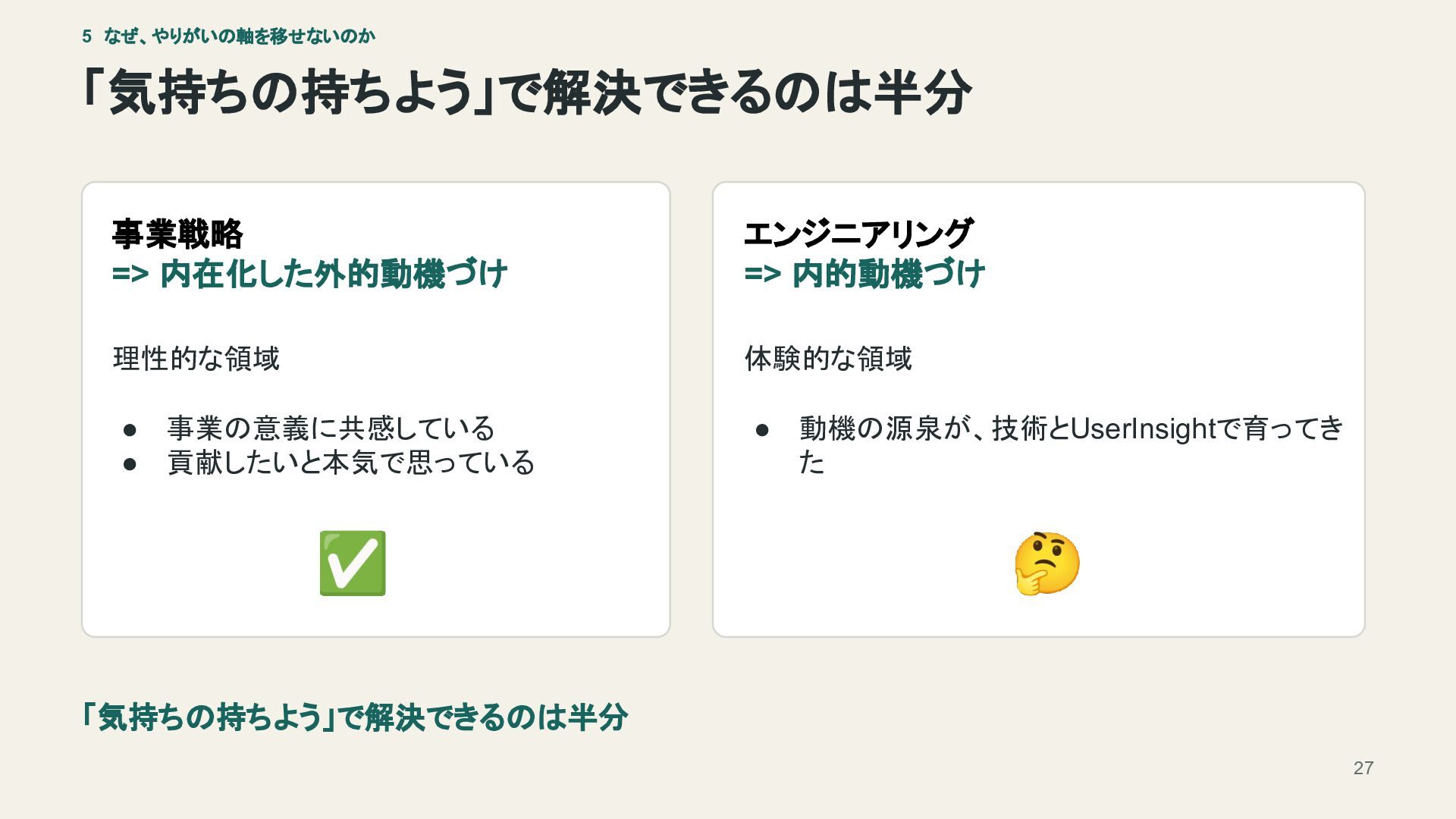The height and width of the screenshot is (819, 1456).
Task: Click the bullet 貢献したいと本気で思っている
Action: coord(351,463)
